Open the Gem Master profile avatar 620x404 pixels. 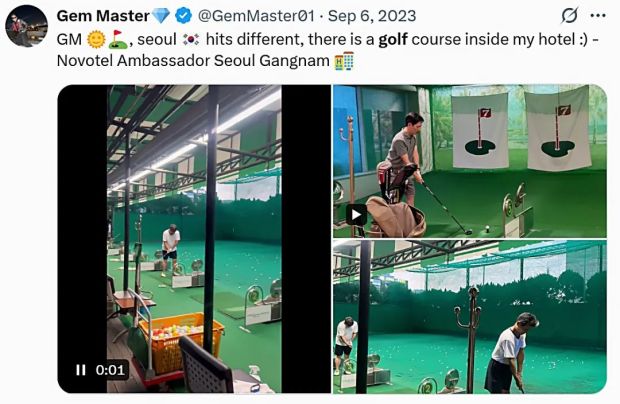point(26,26)
